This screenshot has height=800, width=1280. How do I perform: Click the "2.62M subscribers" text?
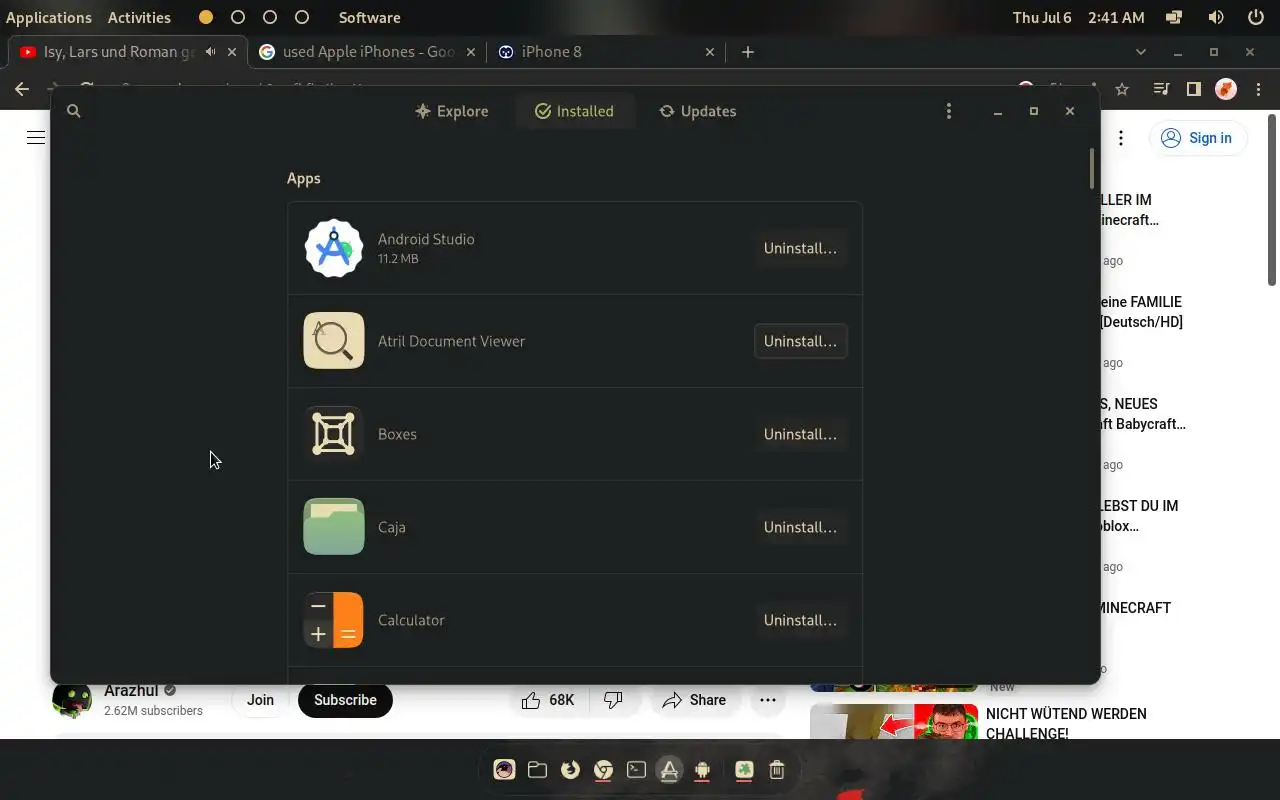click(x=153, y=711)
